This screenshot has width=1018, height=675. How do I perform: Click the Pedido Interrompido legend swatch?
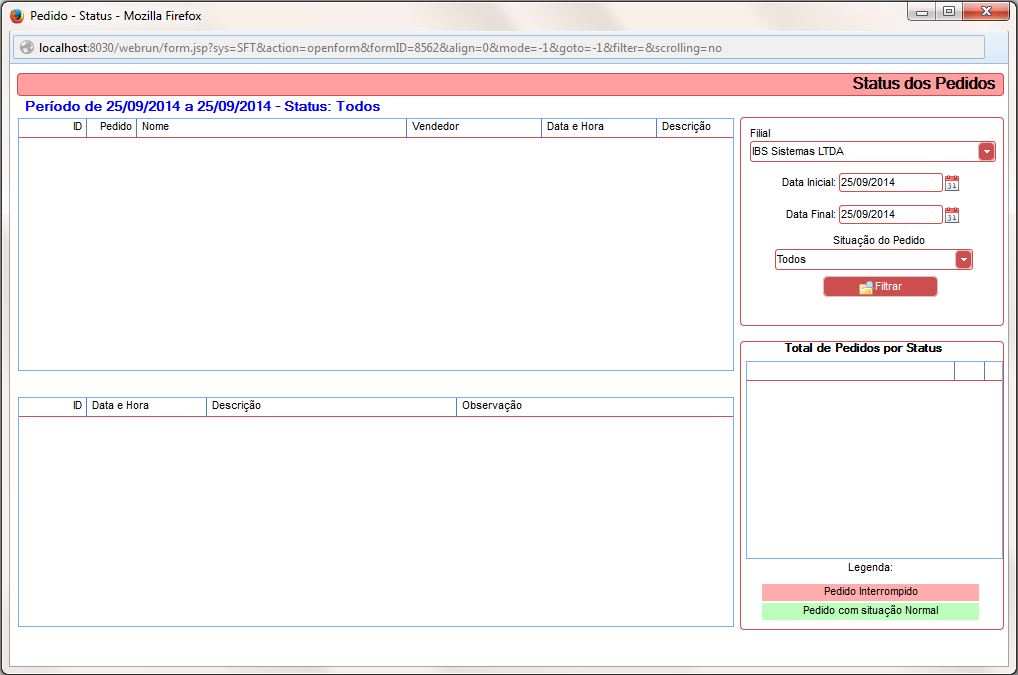(x=870, y=591)
